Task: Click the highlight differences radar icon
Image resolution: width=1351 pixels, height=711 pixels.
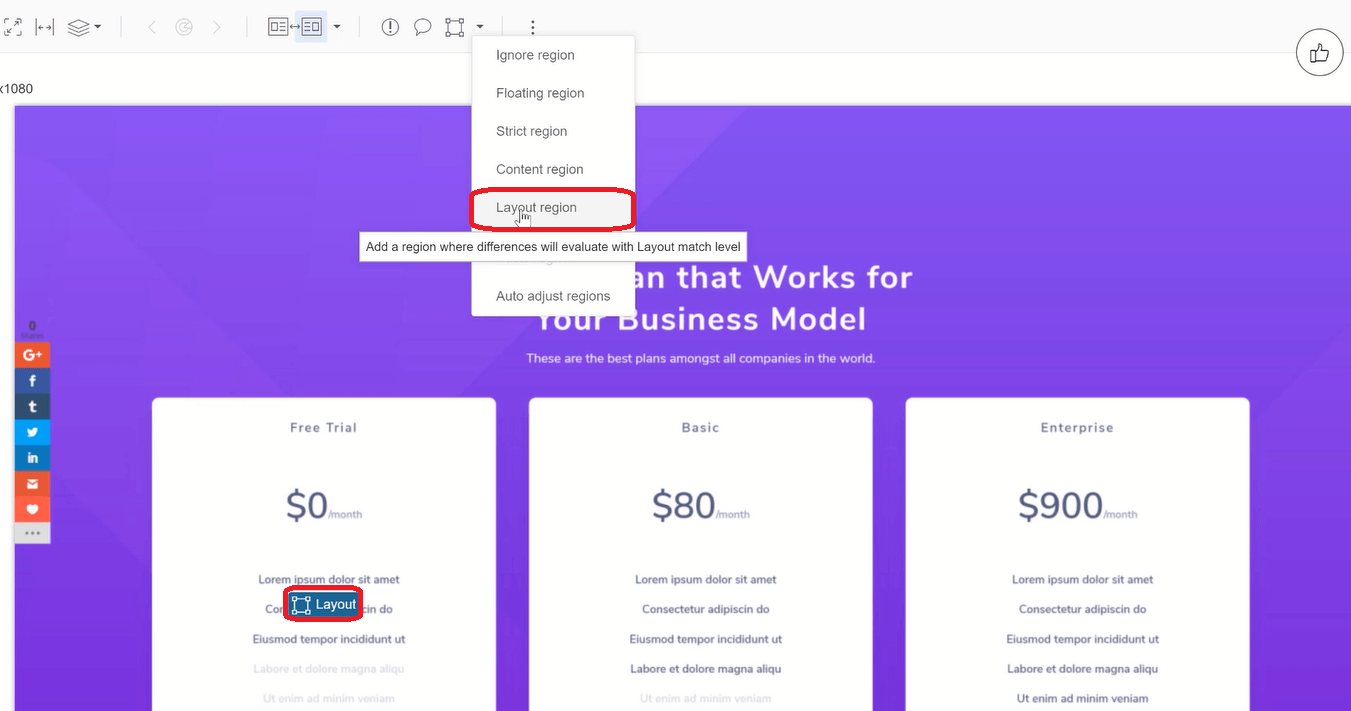Action: coord(184,27)
